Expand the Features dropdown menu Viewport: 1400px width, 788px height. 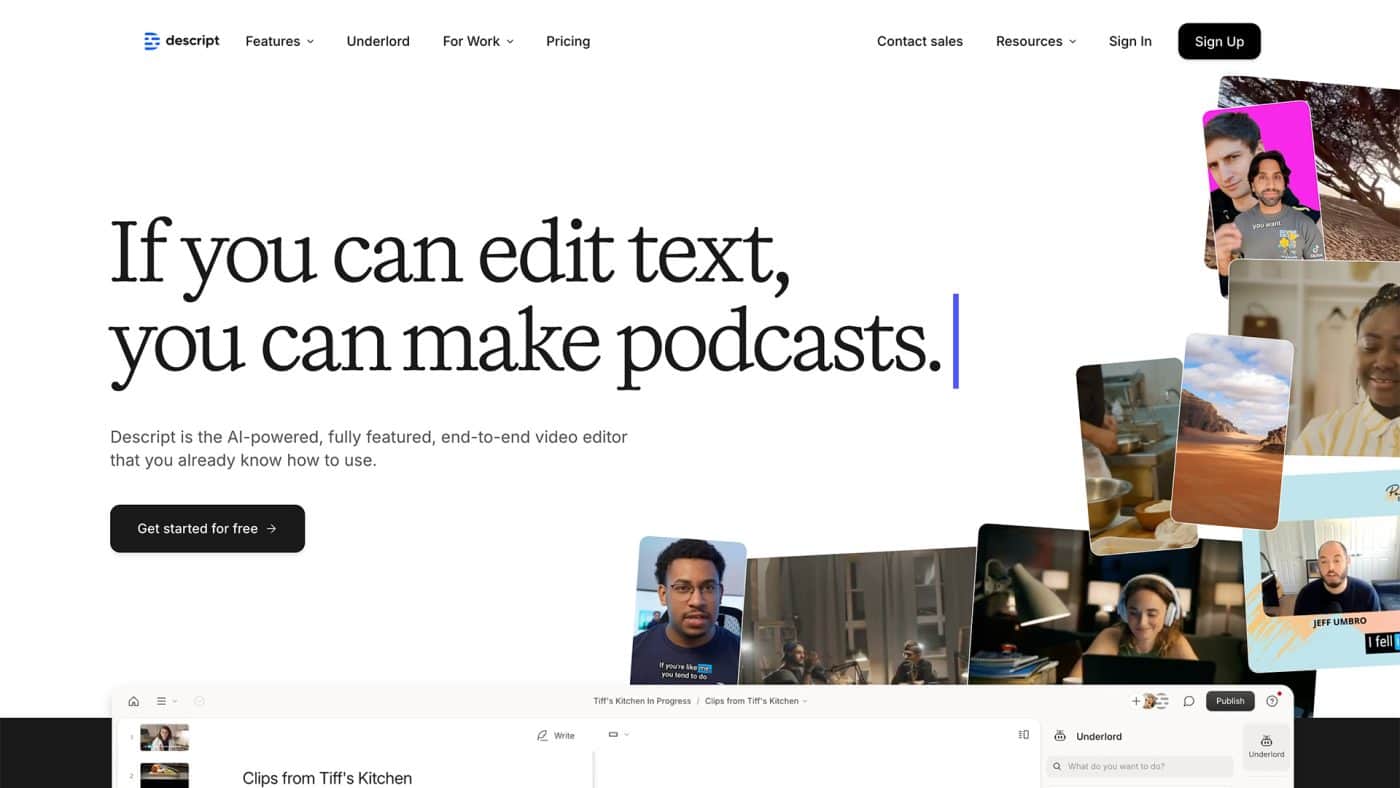pos(279,41)
